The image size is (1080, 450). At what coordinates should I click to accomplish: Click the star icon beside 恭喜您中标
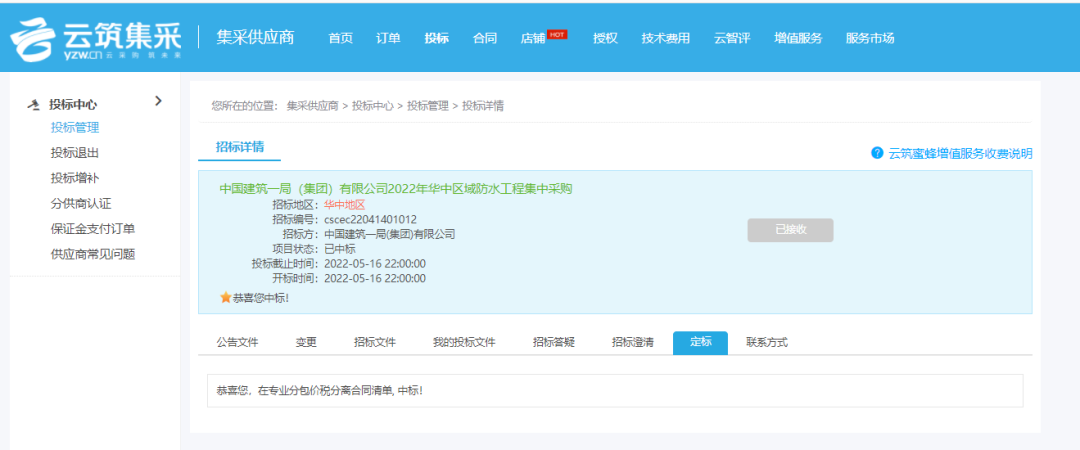225,298
